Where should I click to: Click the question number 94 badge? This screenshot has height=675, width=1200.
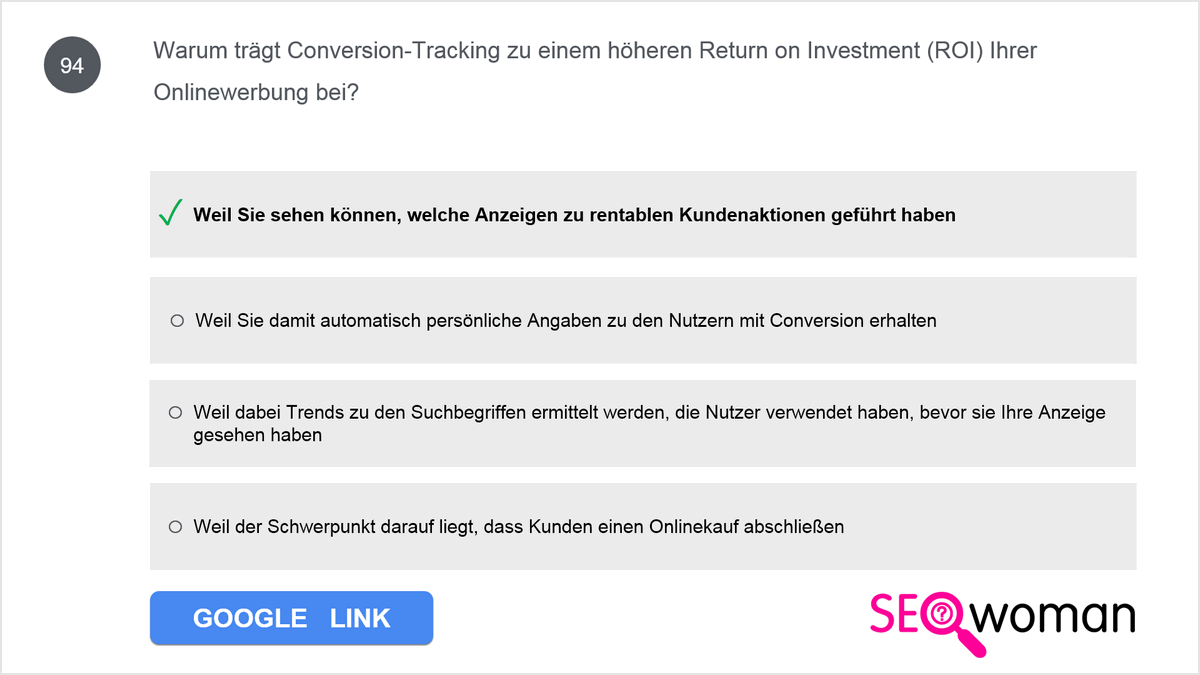point(72,66)
